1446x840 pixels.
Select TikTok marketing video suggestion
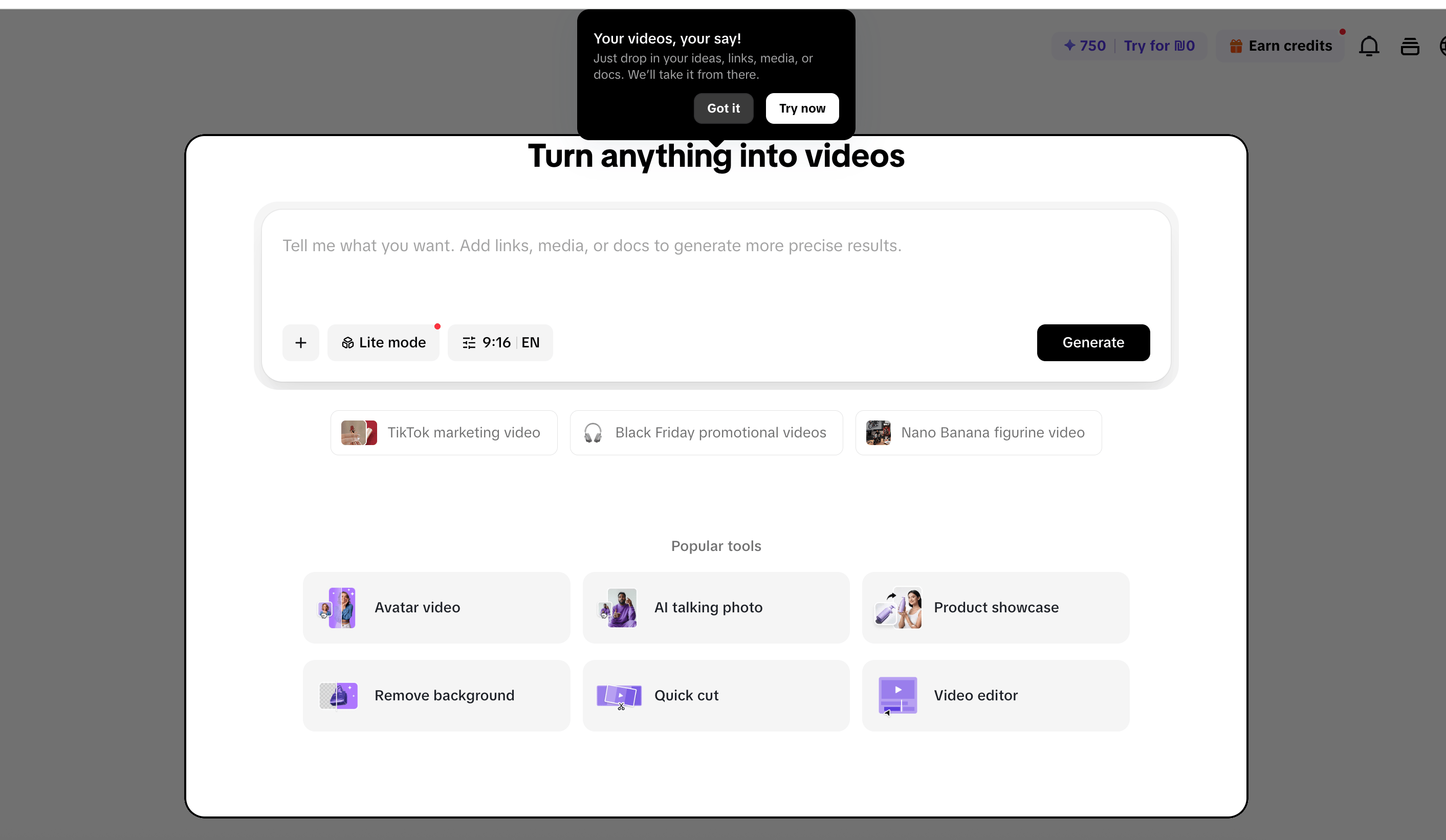tap(444, 433)
